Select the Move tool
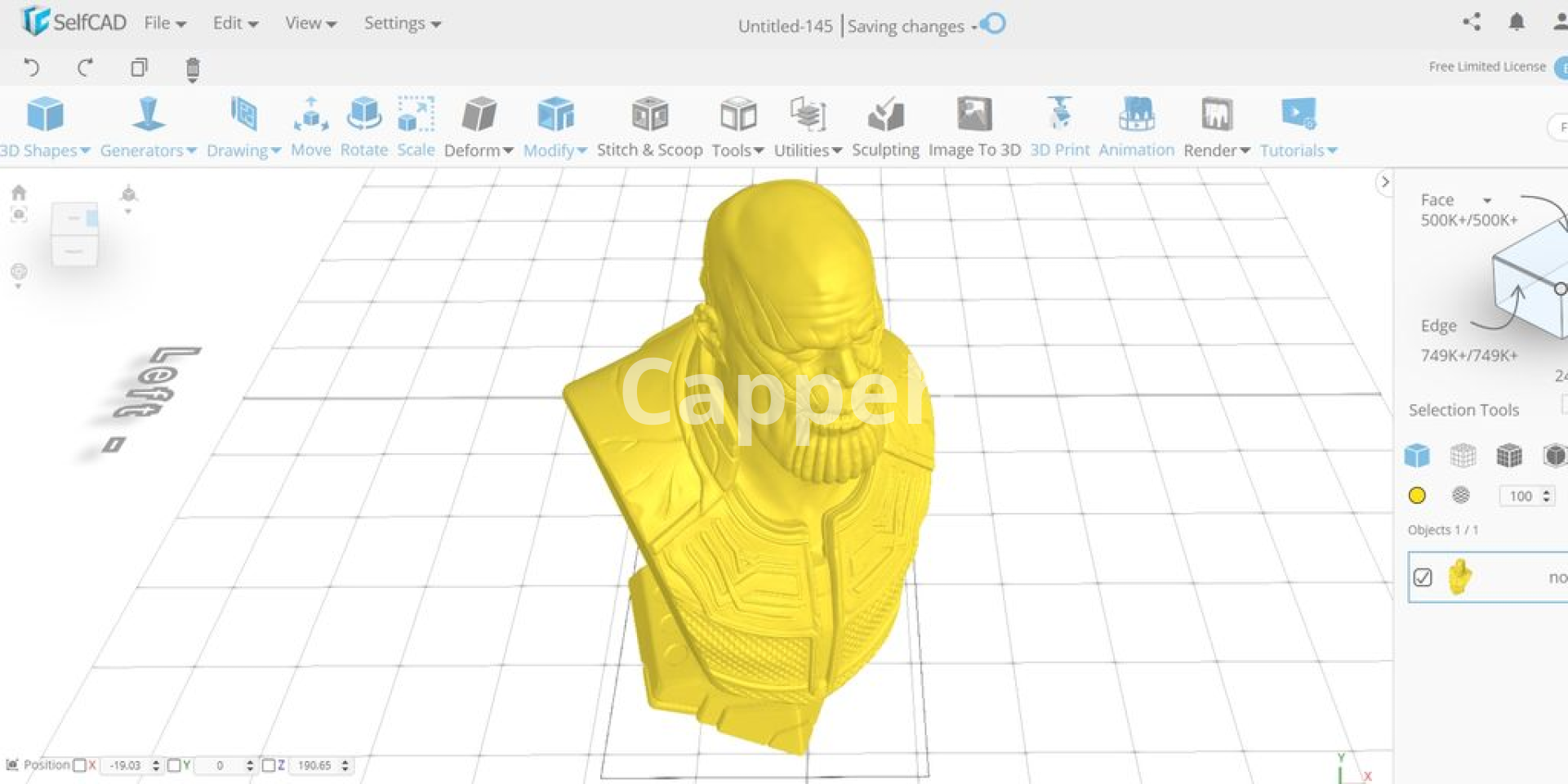This screenshot has width=1568, height=784. tap(310, 126)
